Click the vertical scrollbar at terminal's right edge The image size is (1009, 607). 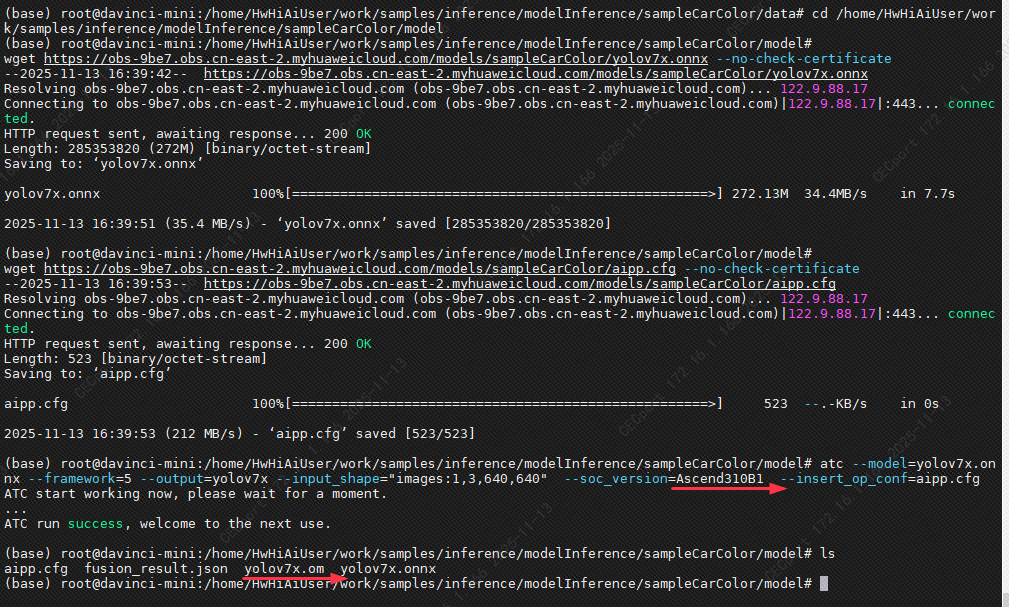(1004, 303)
